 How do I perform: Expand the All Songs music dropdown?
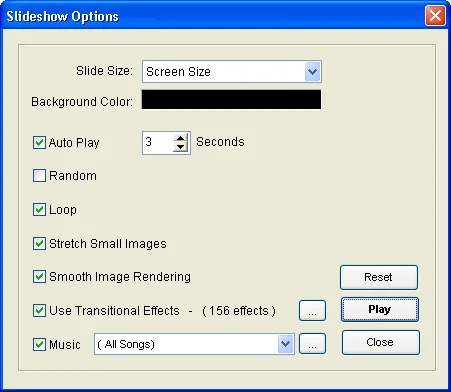(286, 344)
